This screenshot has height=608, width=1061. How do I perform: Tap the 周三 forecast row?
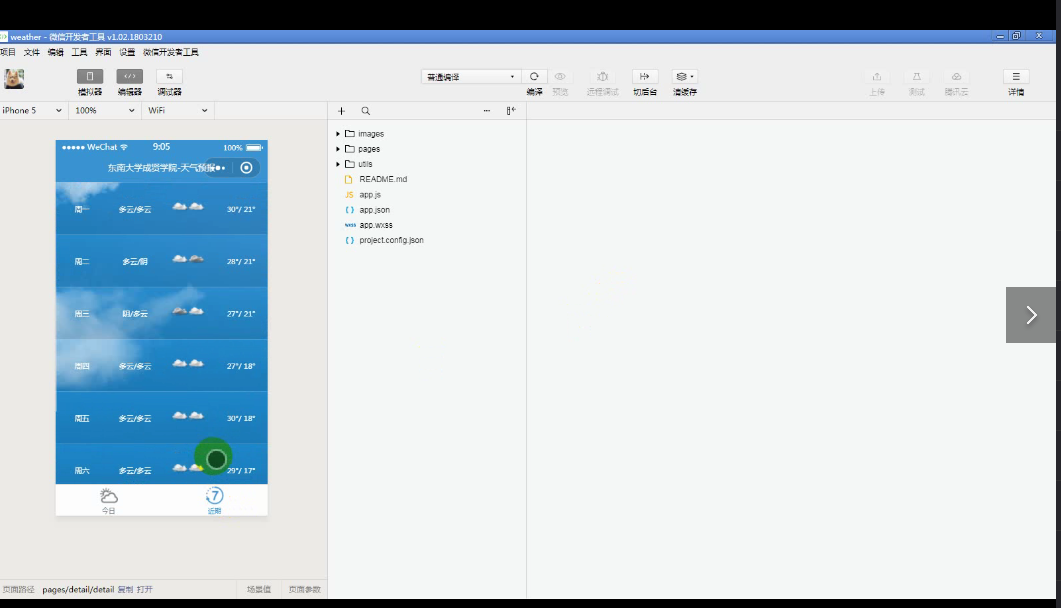[162, 313]
